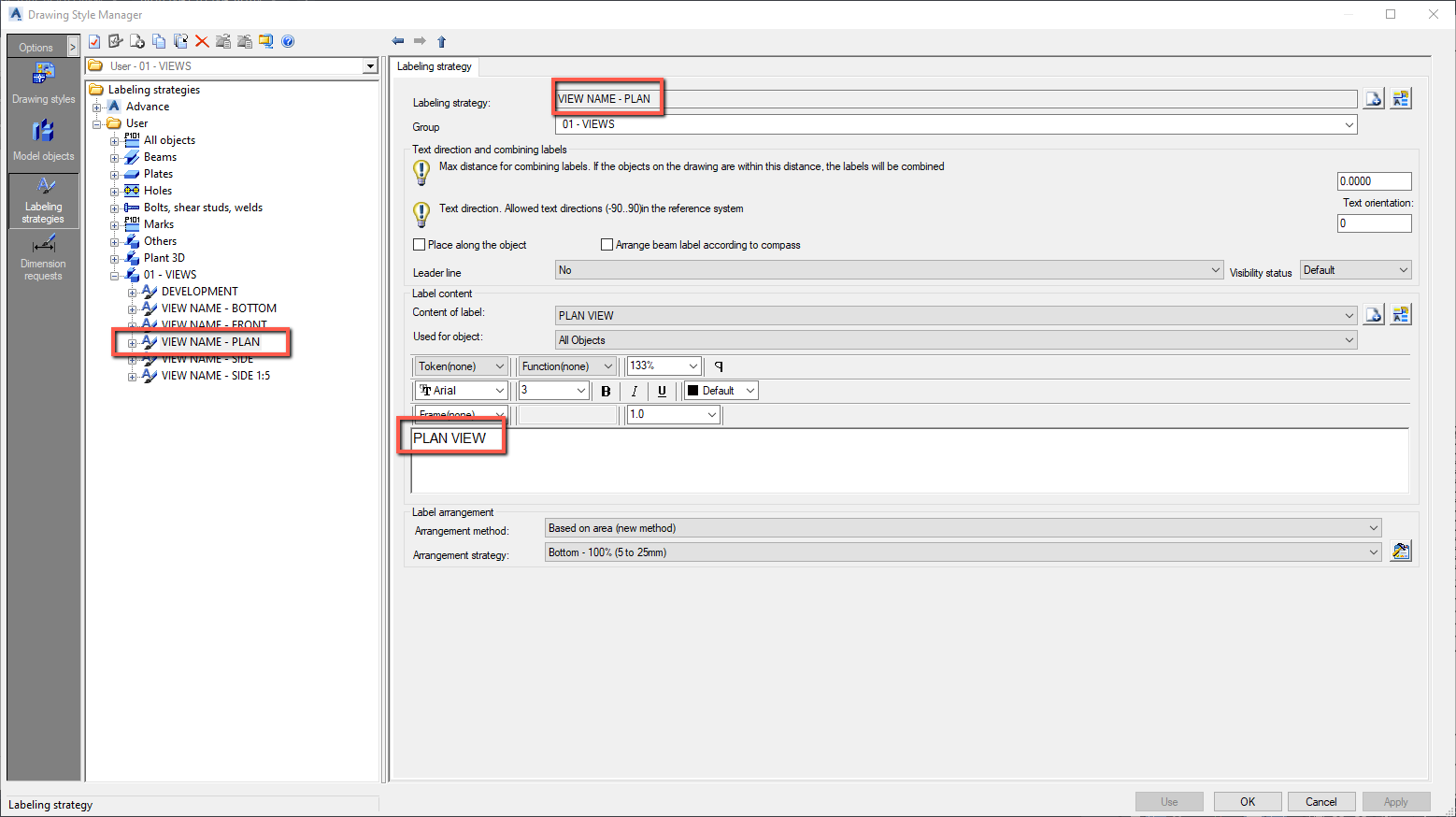Select VIEW NAME - BOTTOM in the tree
Screen dimensions: 1456x817
219,308
